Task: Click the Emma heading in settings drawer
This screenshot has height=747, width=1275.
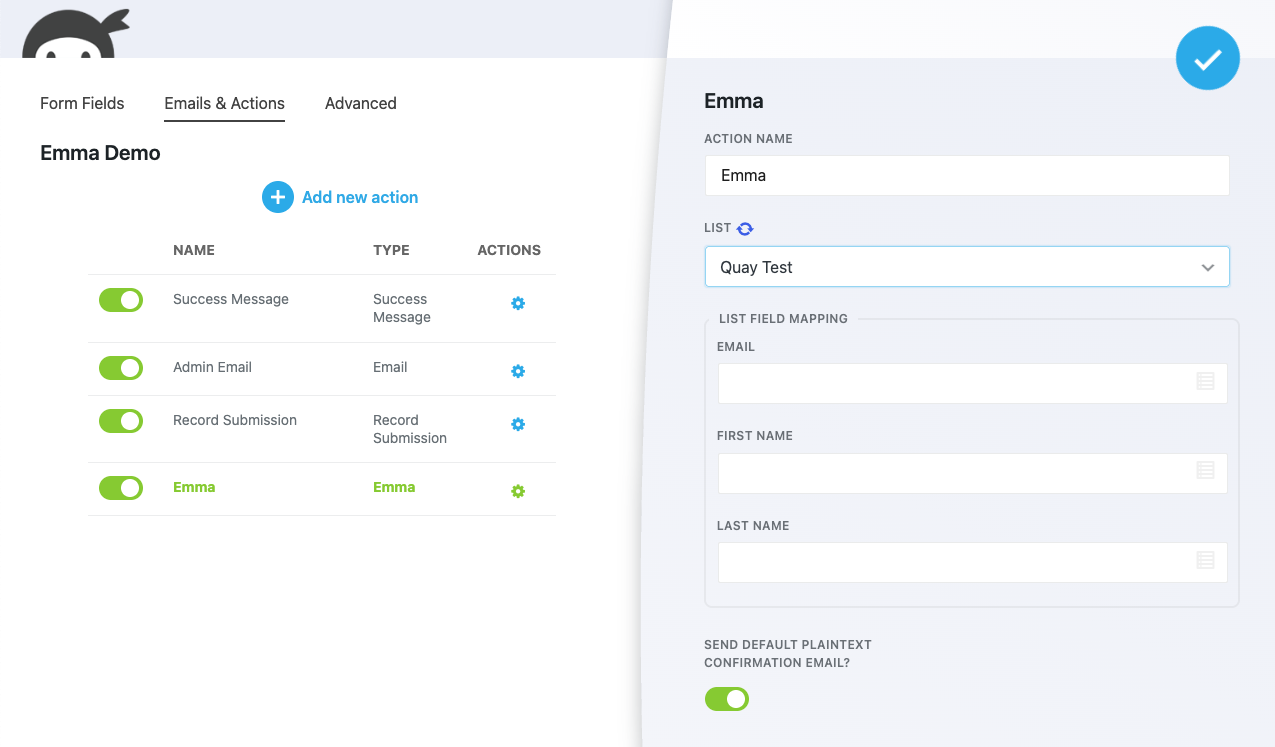Action: (x=734, y=101)
